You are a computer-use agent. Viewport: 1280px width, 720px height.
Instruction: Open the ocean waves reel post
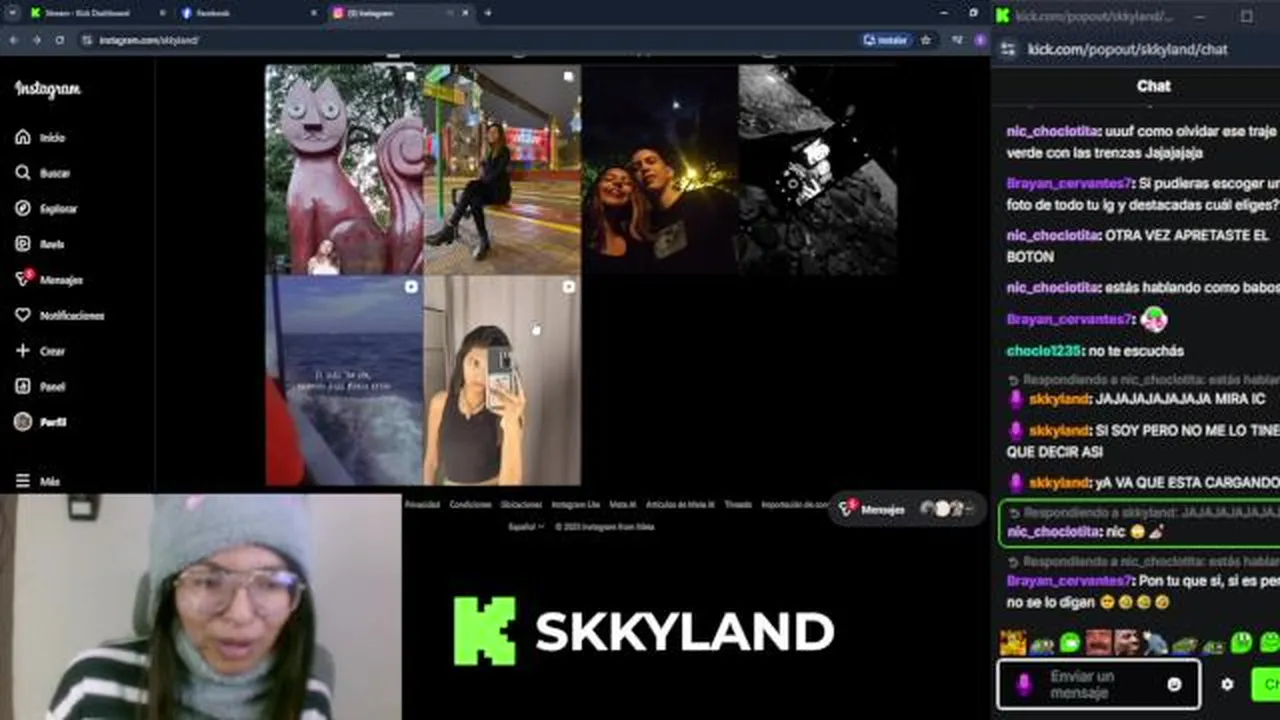[343, 381]
